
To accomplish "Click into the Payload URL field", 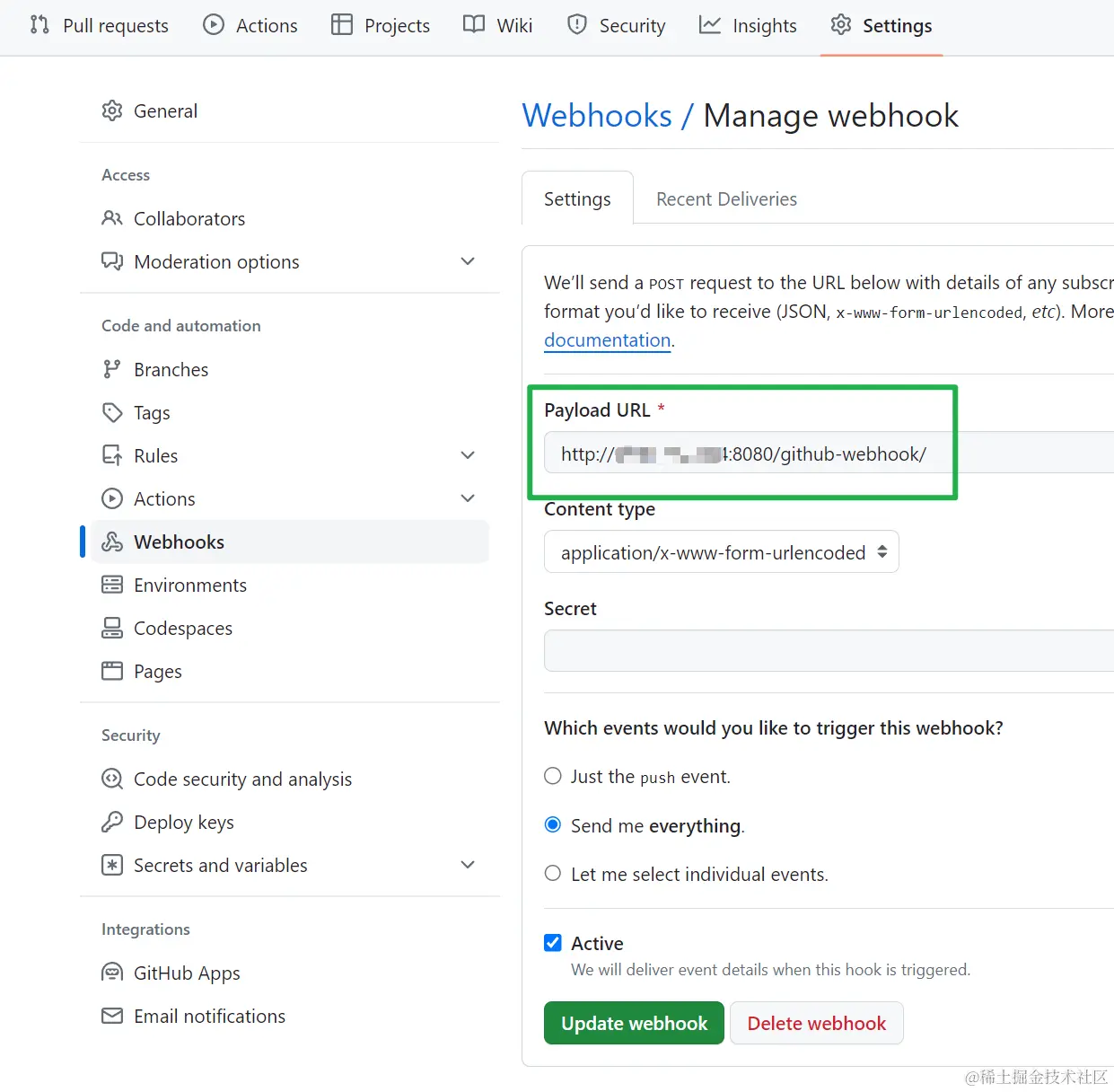I will click(x=829, y=454).
